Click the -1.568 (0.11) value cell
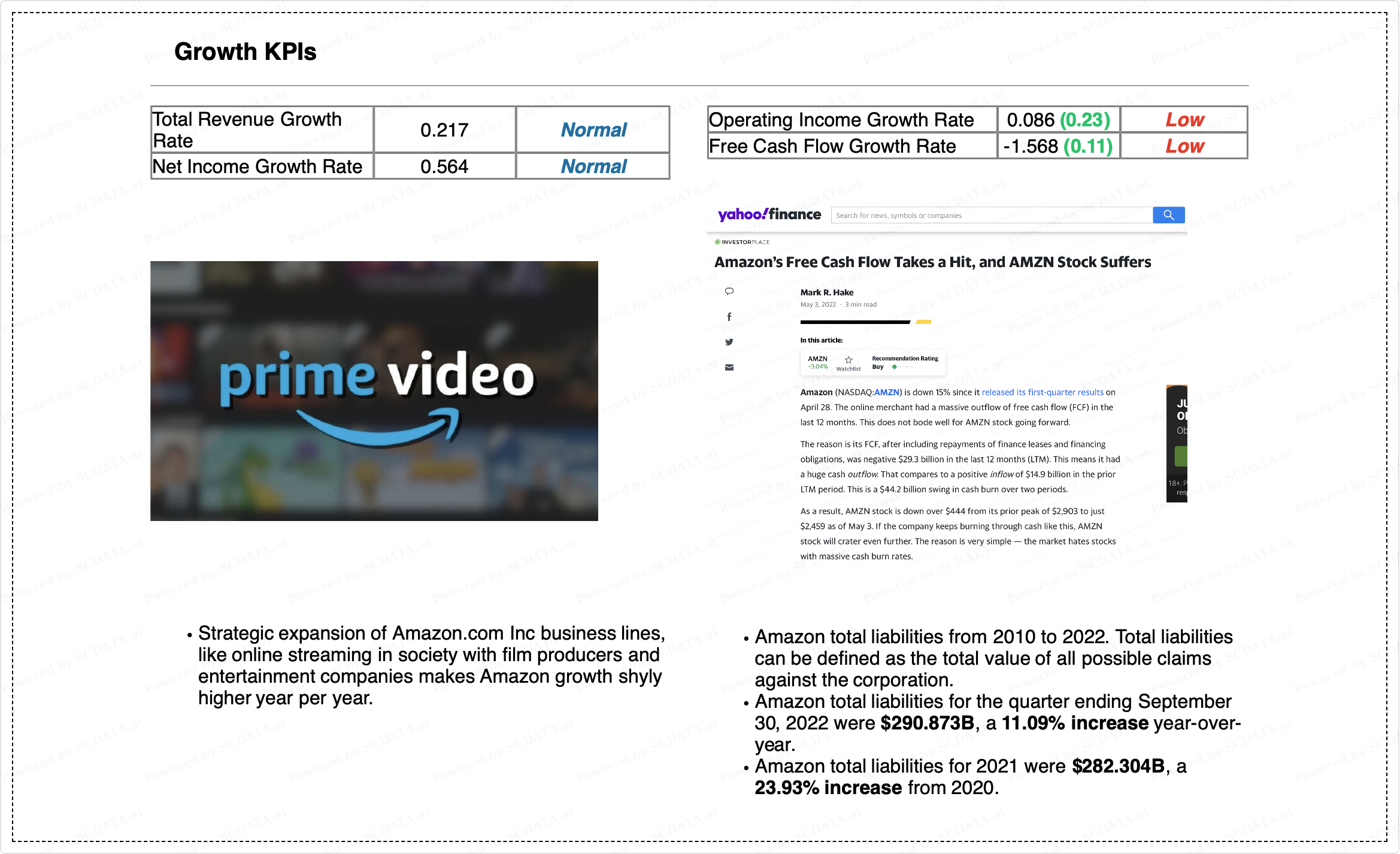The height and width of the screenshot is (854, 1400). click(1059, 146)
